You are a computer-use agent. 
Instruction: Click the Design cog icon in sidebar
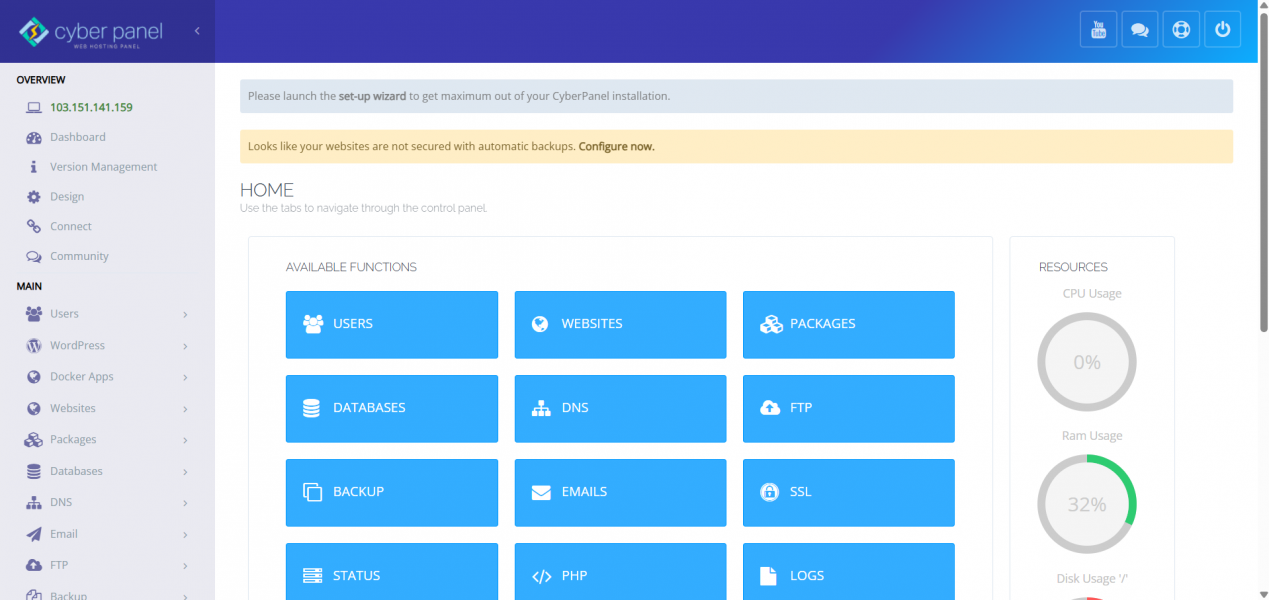coord(34,197)
